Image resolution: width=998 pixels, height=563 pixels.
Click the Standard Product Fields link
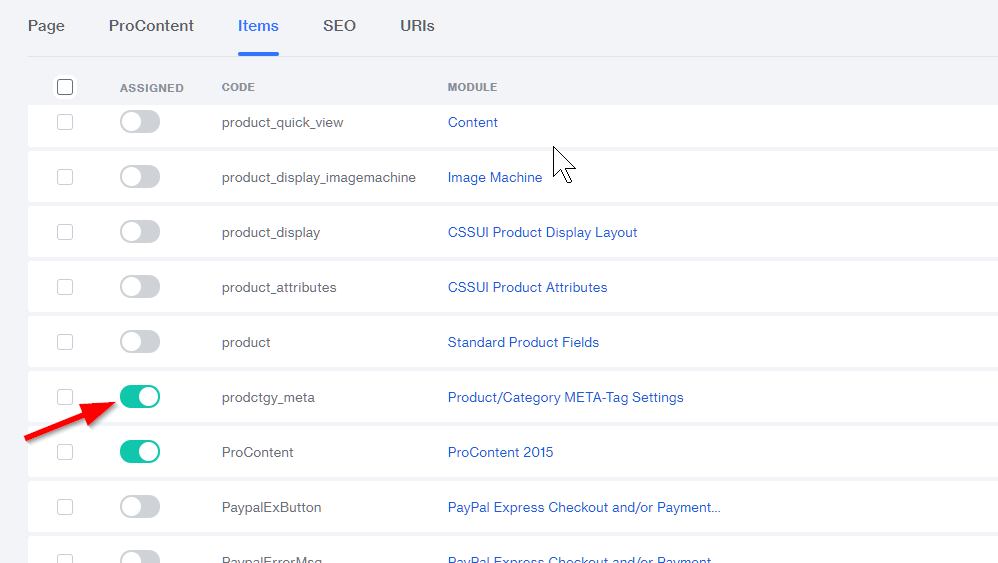(523, 342)
